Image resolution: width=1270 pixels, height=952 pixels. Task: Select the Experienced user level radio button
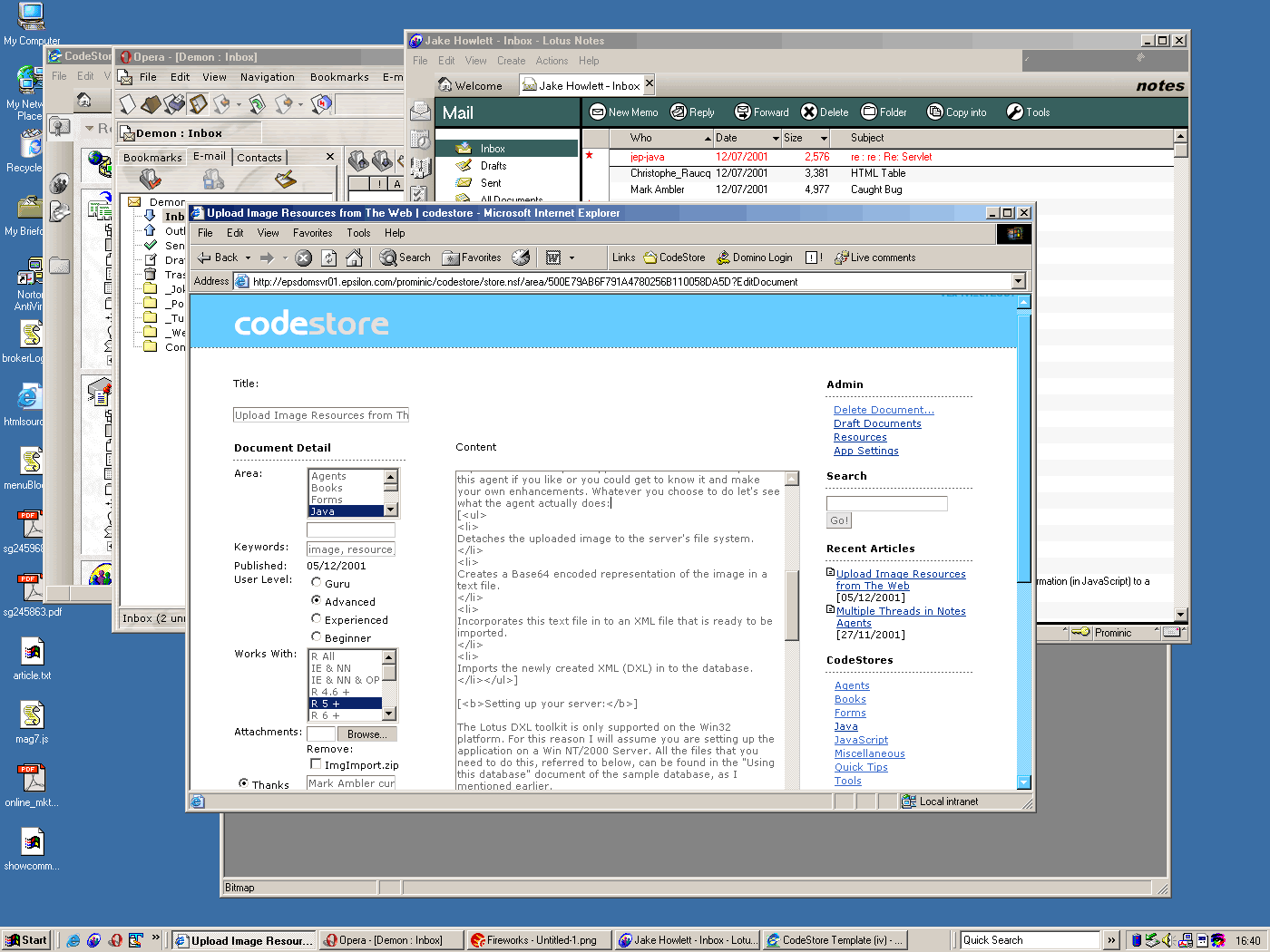[317, 618]
